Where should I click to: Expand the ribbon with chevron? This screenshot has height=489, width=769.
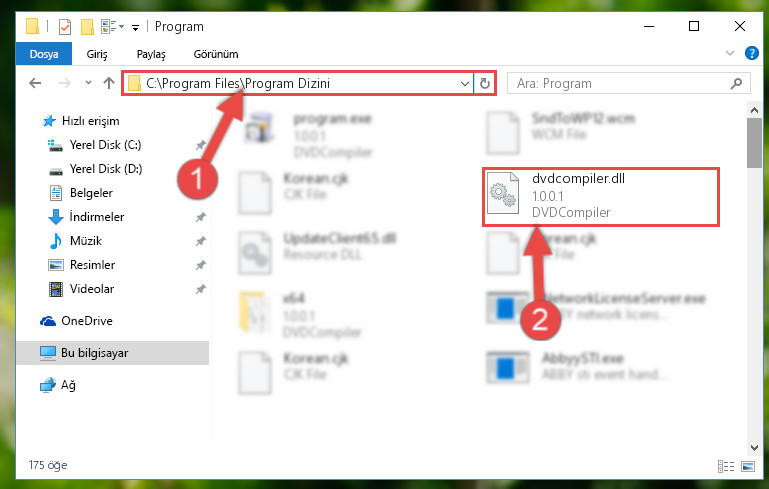(730, 53)
